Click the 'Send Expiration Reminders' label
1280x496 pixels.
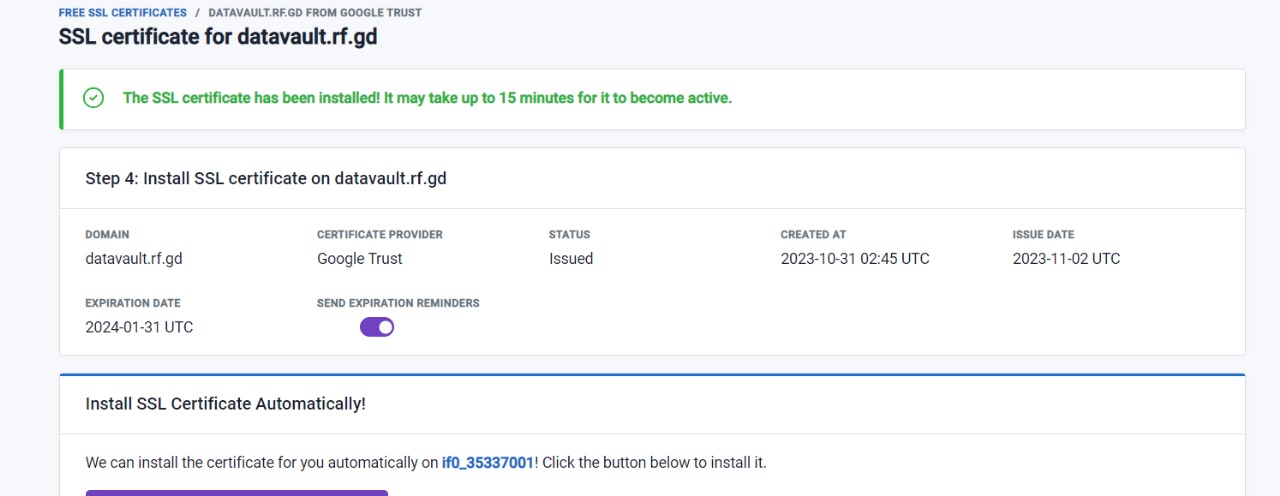tap(398, 303)
